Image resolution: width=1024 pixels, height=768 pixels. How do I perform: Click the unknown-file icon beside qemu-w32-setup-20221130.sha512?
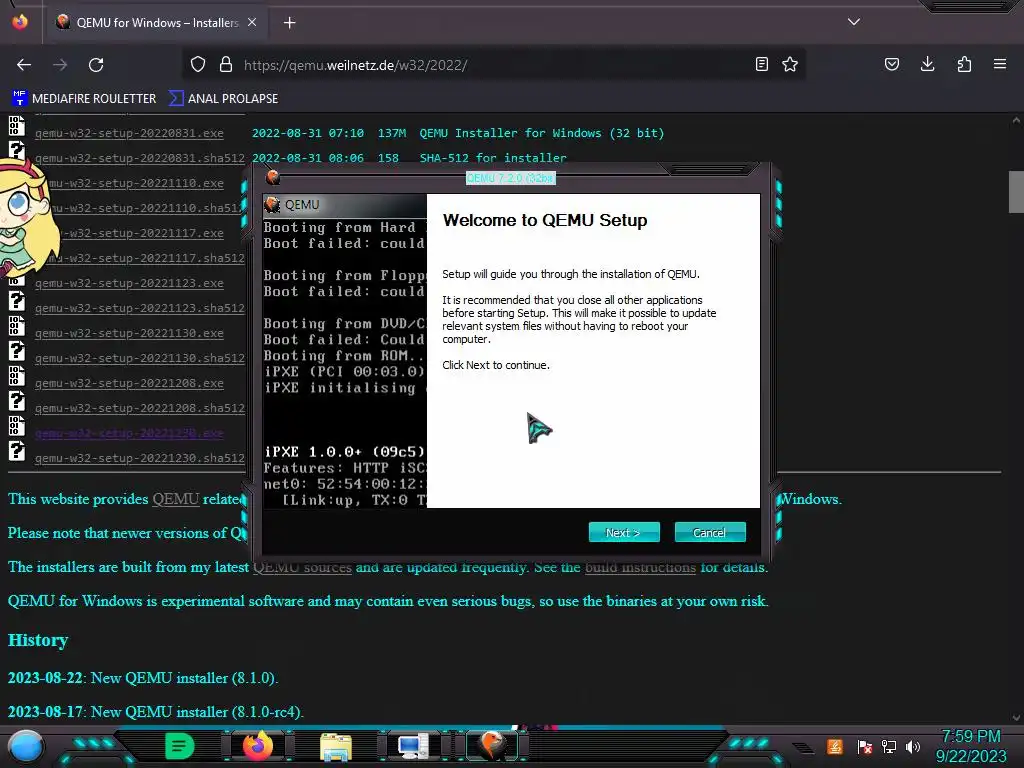(17, 351)
